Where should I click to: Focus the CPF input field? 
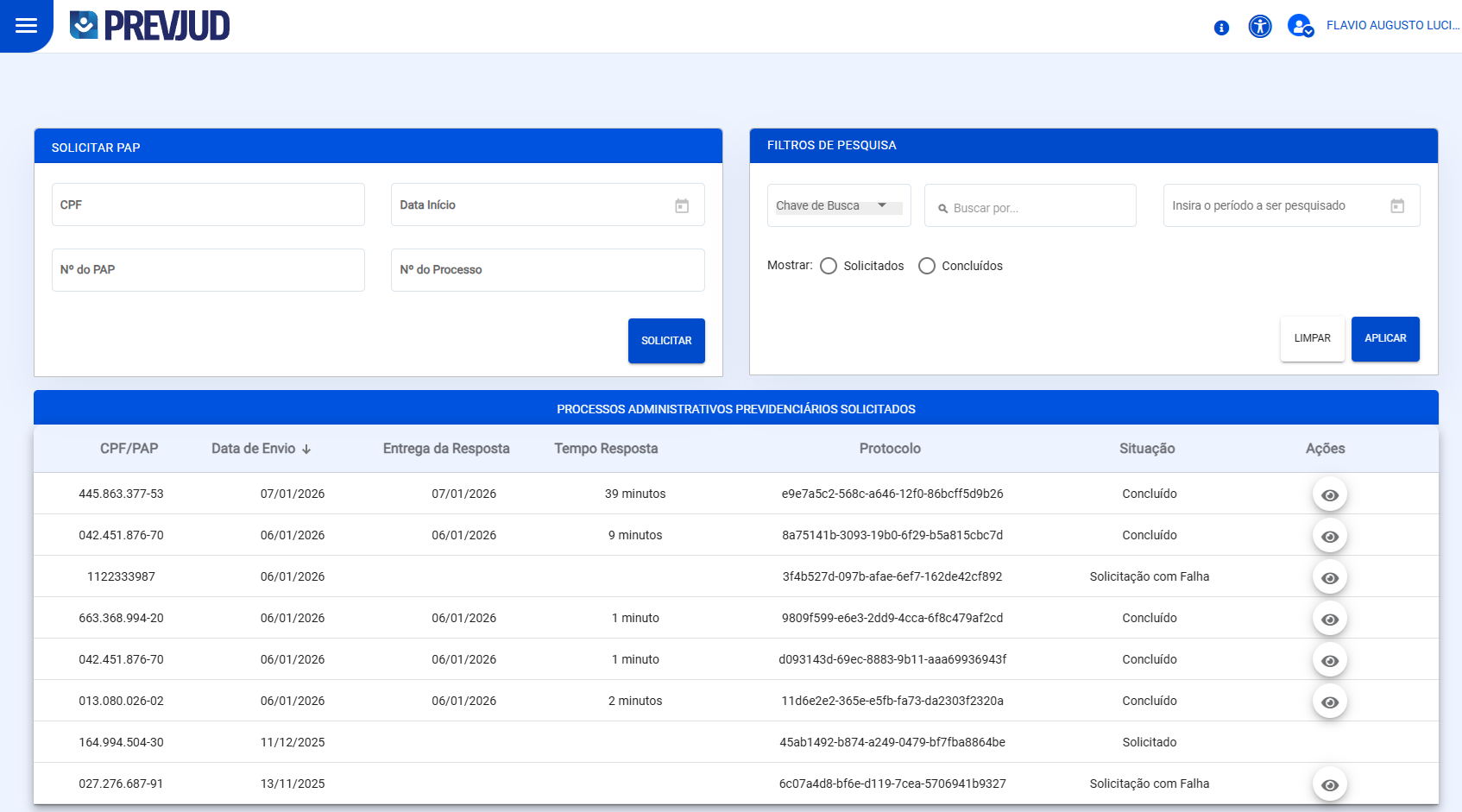[x=208, y=205]
